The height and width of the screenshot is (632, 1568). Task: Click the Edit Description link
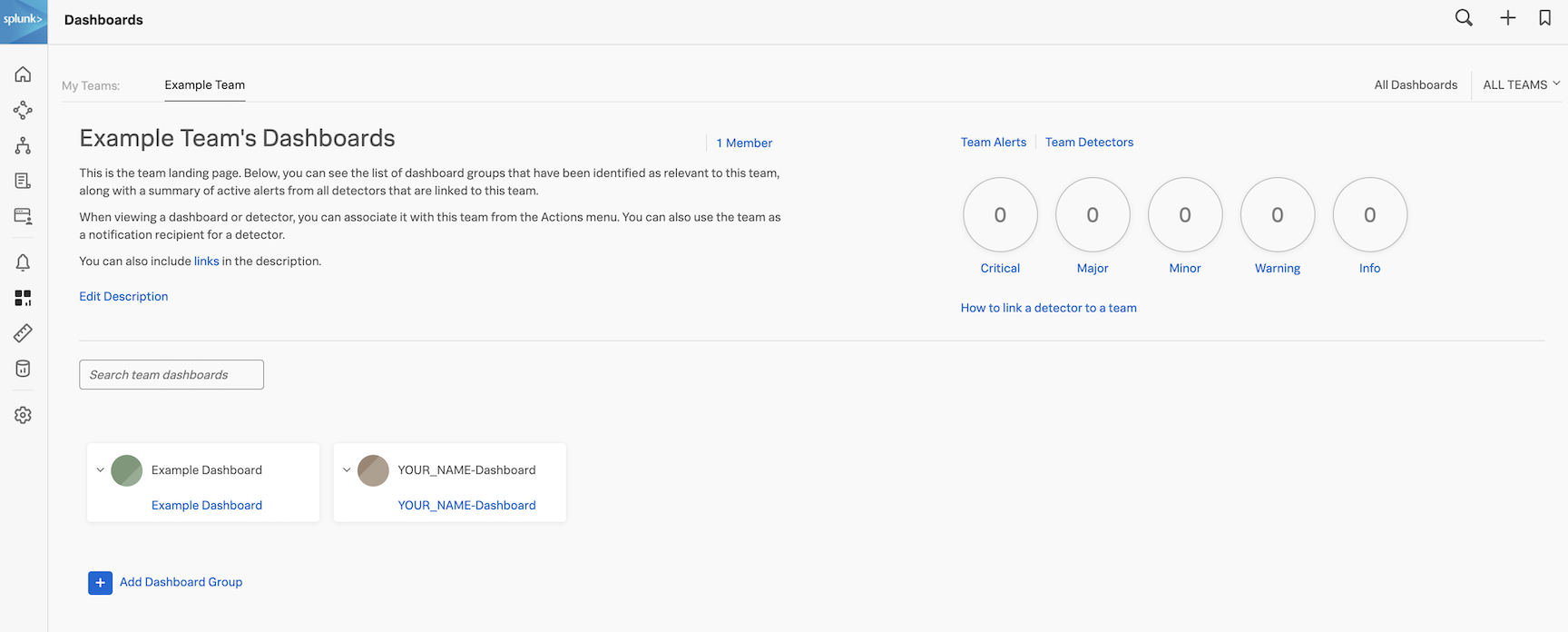pyautogui.click(x=123, y=296)
